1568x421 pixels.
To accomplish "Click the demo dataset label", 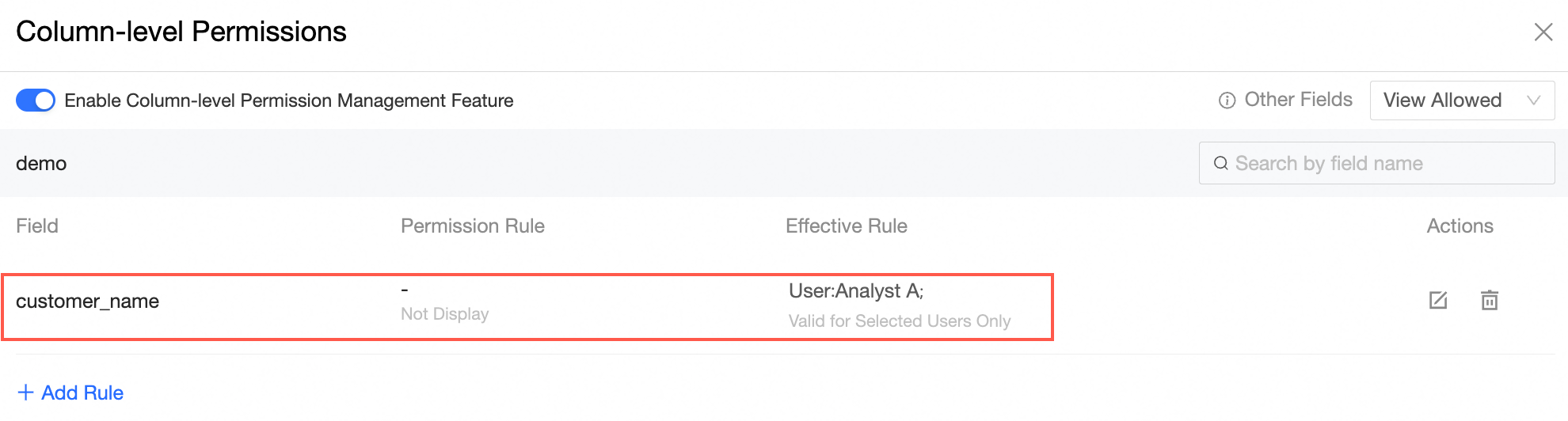I will coord(41,164).
